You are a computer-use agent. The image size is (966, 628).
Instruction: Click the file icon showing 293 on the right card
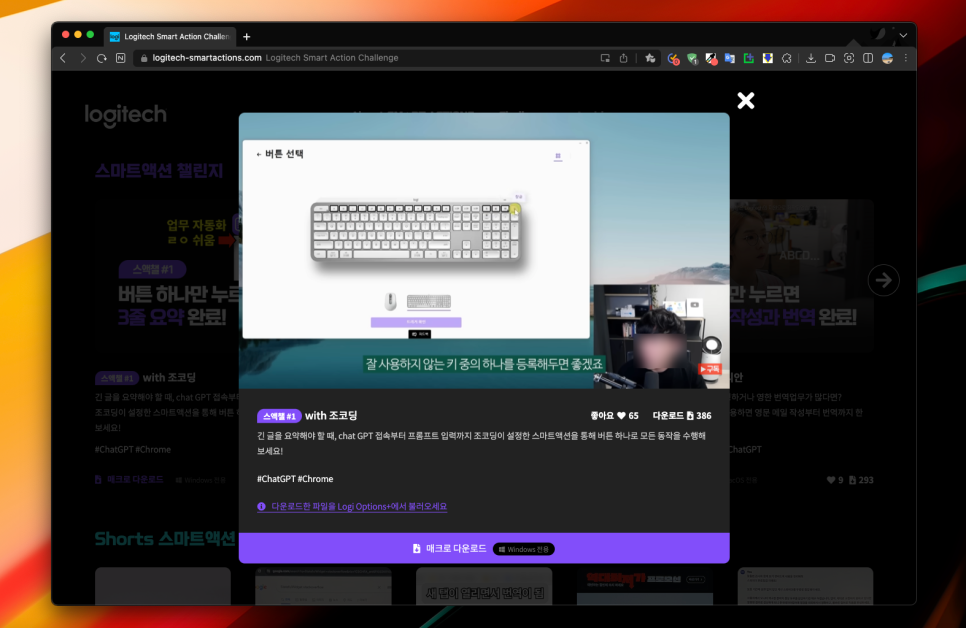point(852,480)
